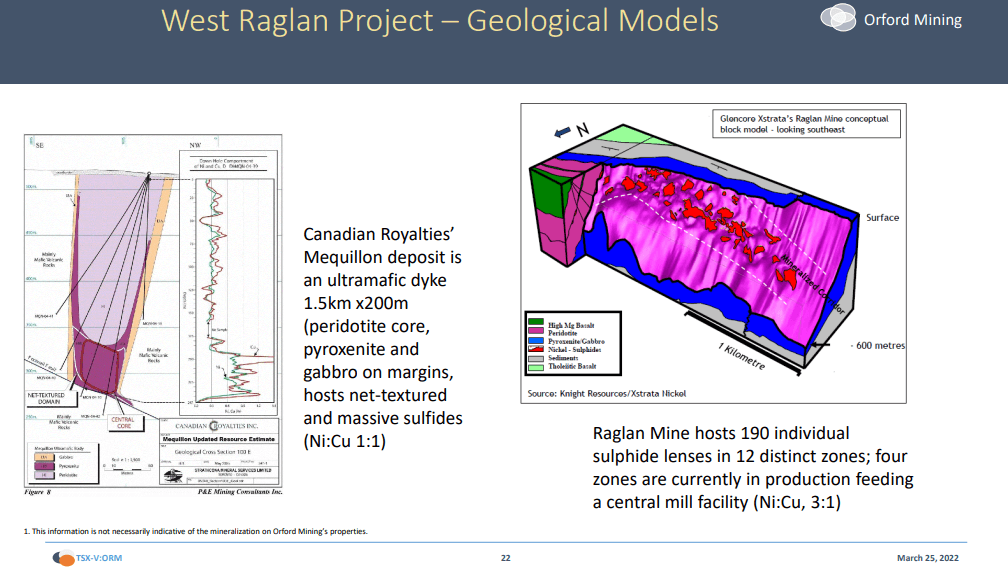The image size is (1008, 568).
Task: Click the NW direction label on cross section
Action: [195, 145]
